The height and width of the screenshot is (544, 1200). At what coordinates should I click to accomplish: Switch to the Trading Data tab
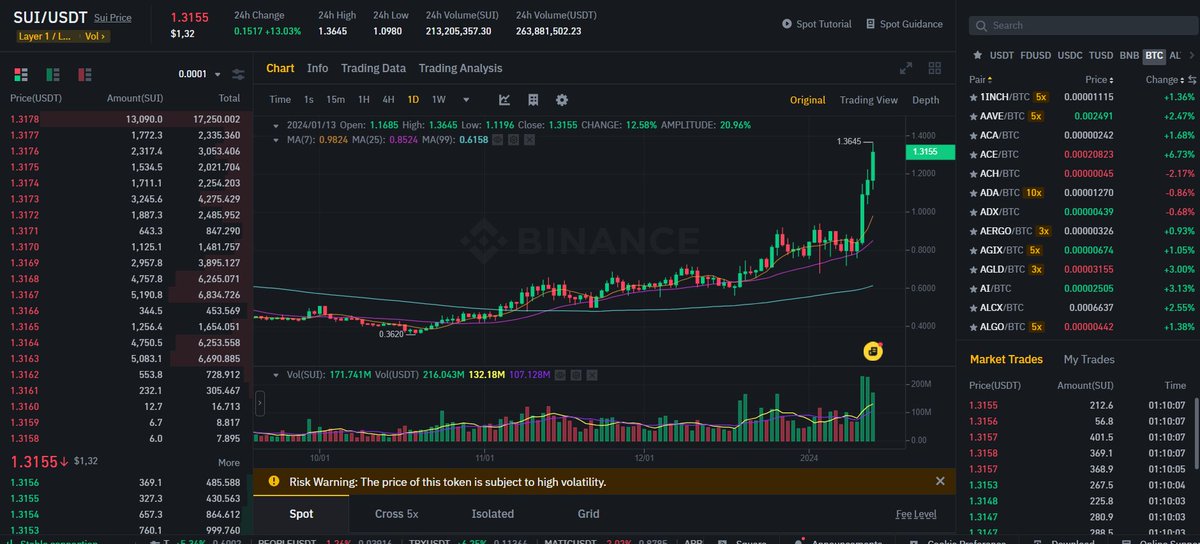coord(373,68)
